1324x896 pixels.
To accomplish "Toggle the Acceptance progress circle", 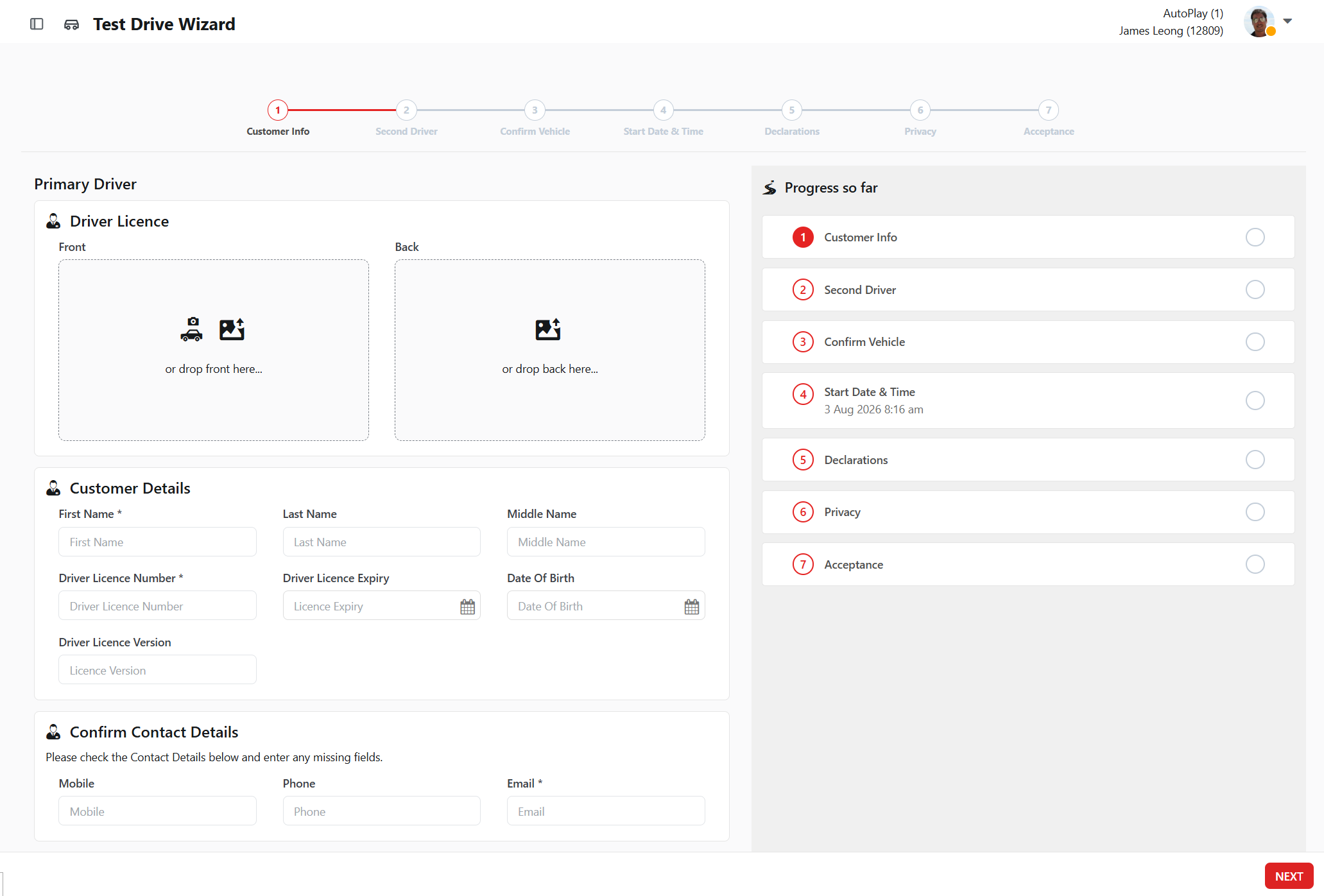I will click(1255, 564).
